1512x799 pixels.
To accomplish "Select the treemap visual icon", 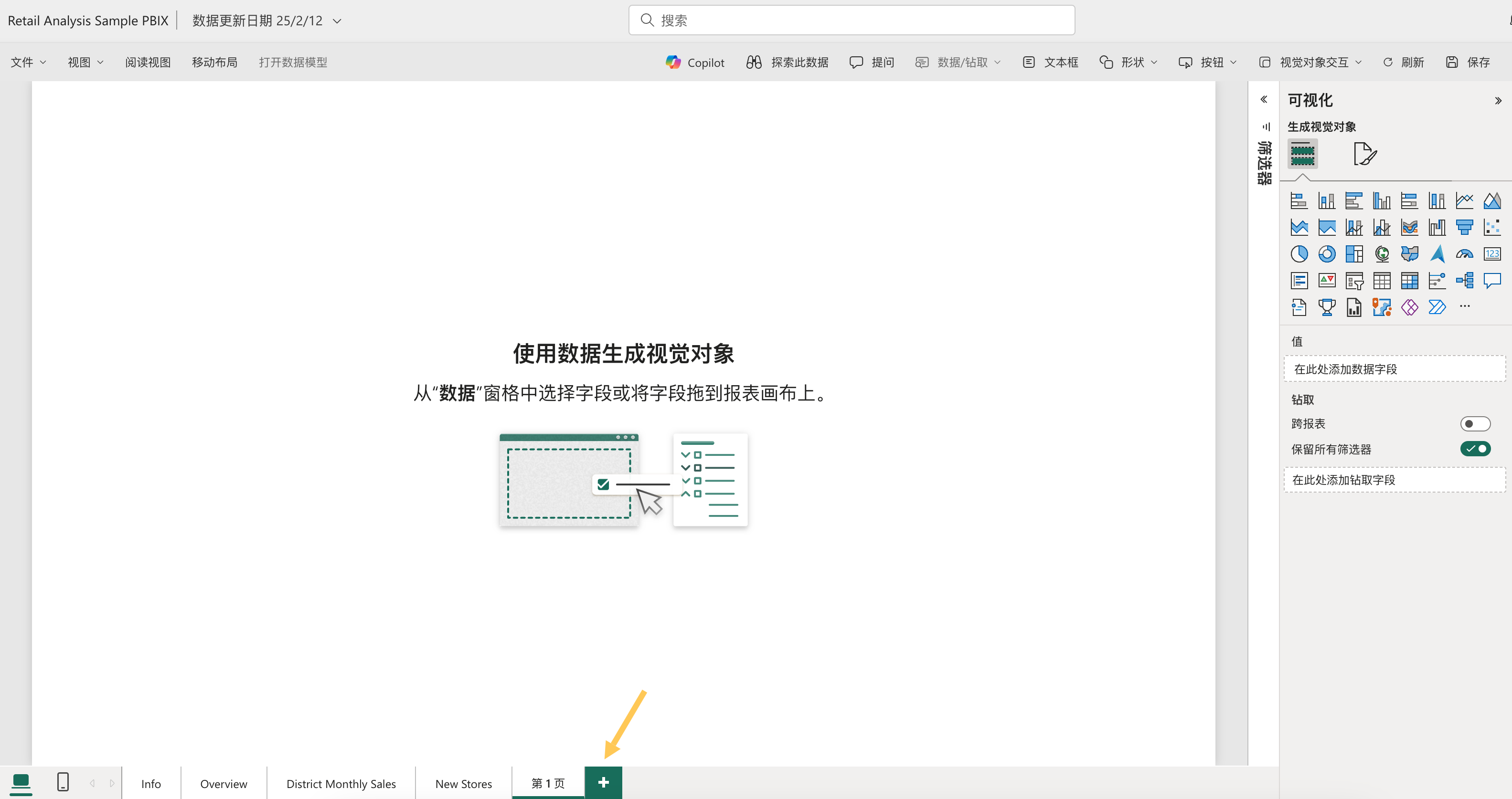I will point(1355,254).
